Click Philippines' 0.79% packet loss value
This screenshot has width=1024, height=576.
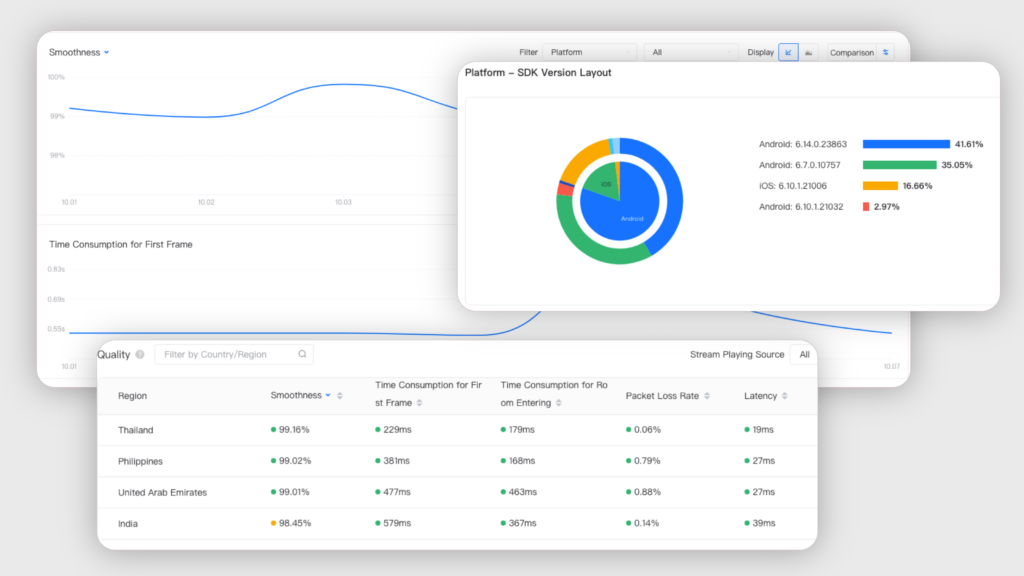(x=647, y=461)
